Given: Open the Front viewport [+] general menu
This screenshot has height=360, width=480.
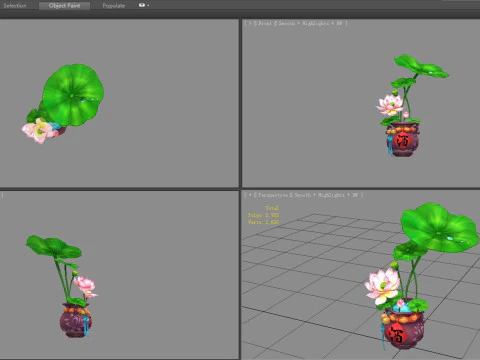Looking at the screenshot, I should [250, 23].
